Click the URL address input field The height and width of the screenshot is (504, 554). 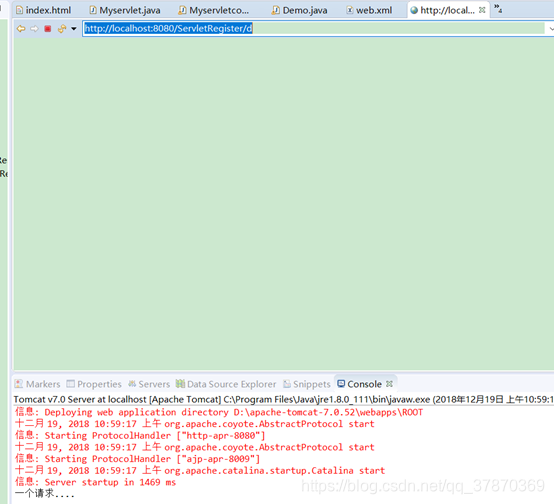coord(314,28)
